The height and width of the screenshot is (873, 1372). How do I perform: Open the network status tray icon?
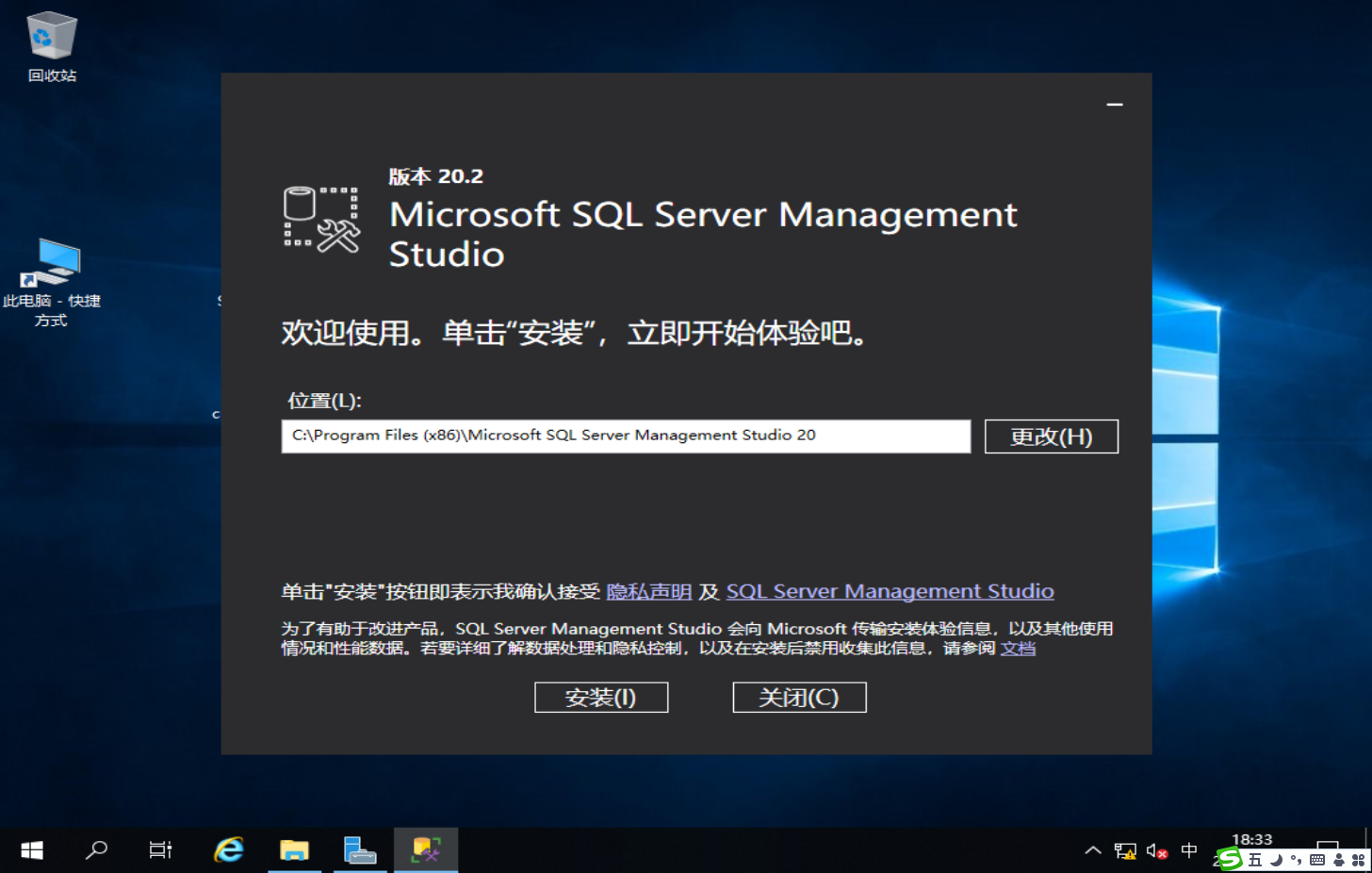1124,851
